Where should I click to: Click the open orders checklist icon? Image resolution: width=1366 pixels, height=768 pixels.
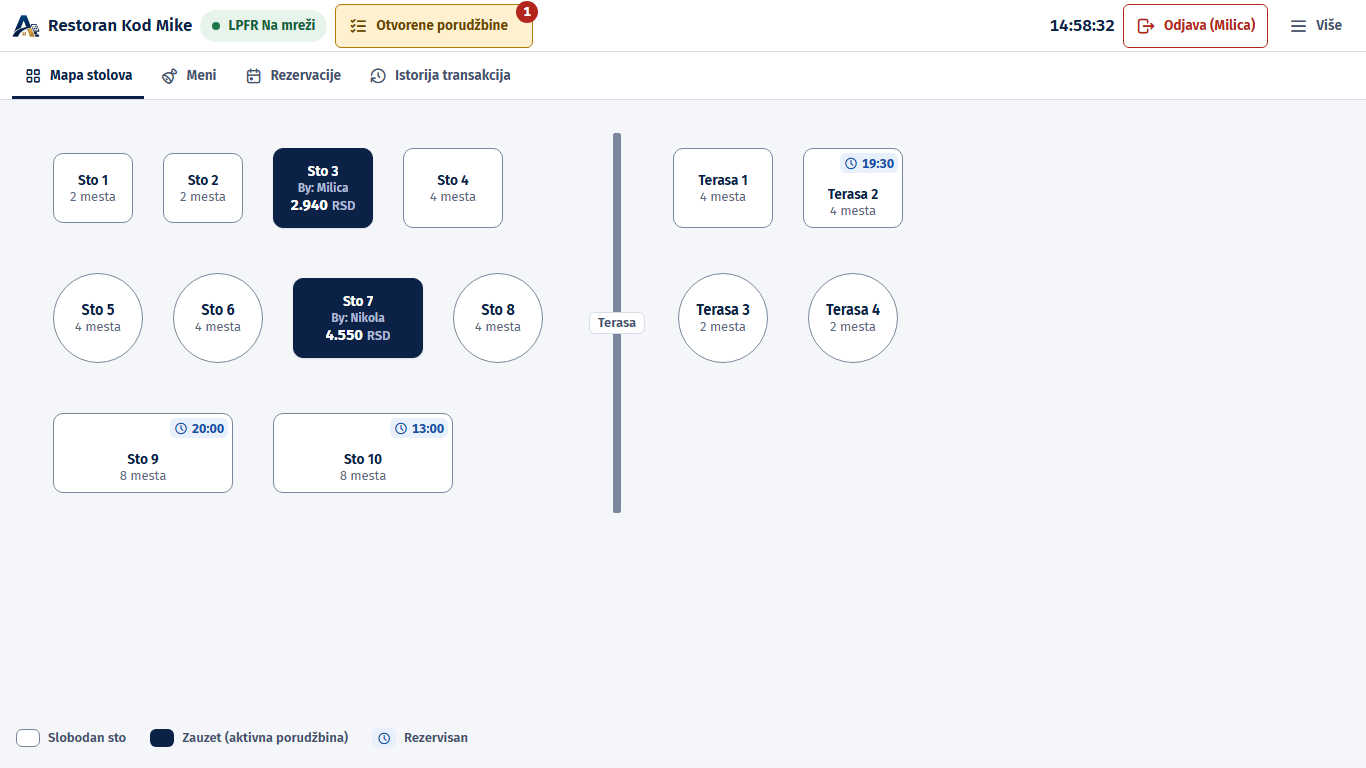359,26
